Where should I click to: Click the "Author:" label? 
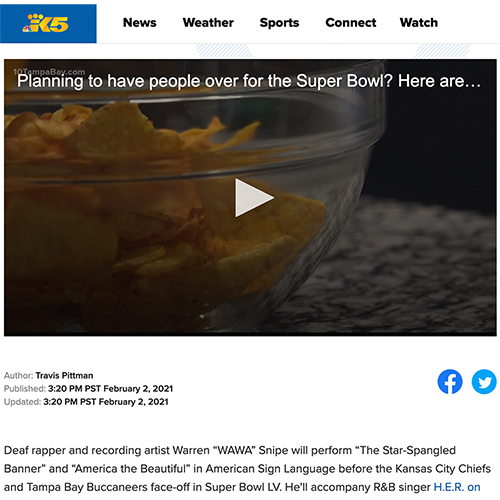18,375
